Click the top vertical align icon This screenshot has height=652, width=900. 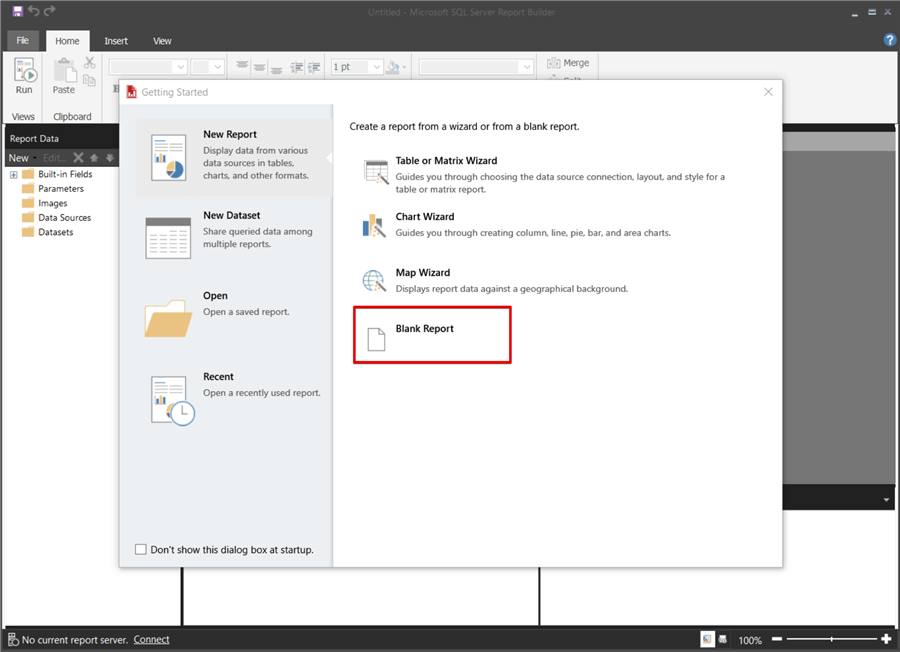click(242, 67)
